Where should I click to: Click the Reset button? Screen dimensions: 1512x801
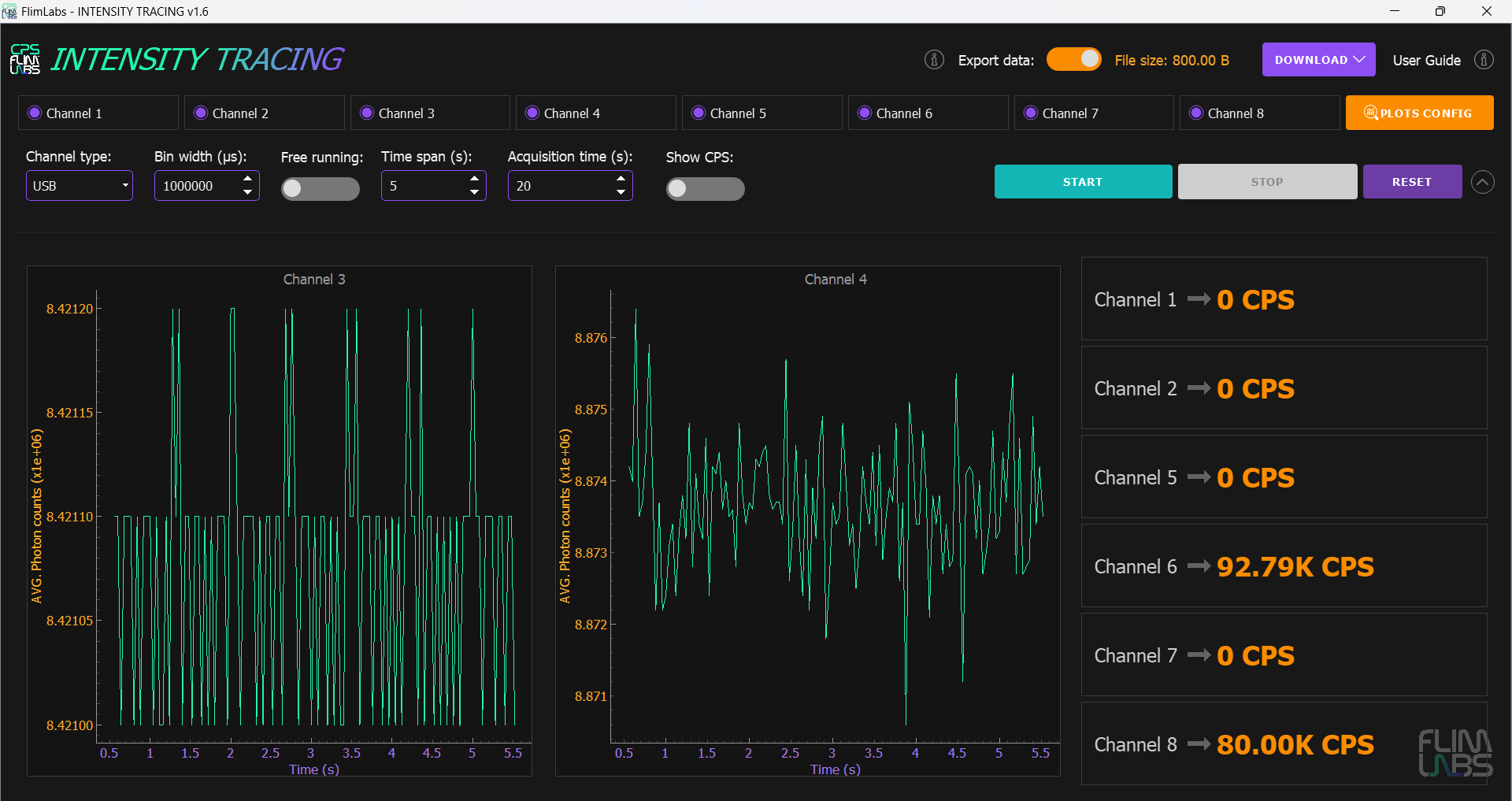(1412, 182)
